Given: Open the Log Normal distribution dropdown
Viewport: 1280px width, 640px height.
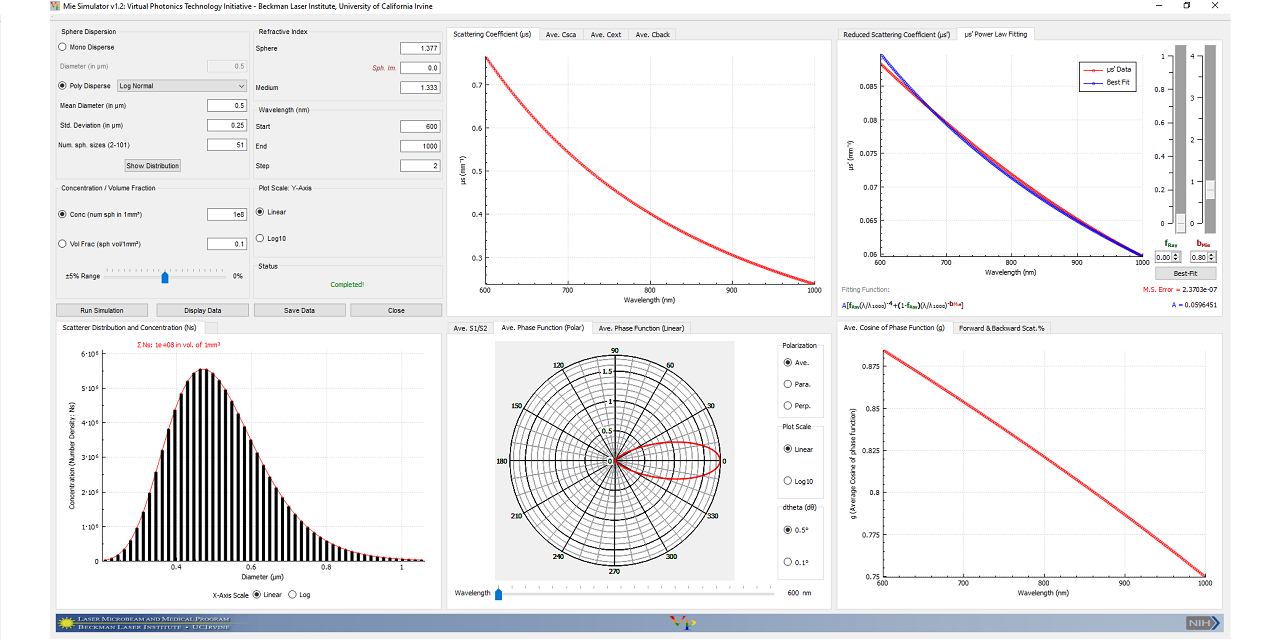Looking at the screenshot, I should click(182, 86).
